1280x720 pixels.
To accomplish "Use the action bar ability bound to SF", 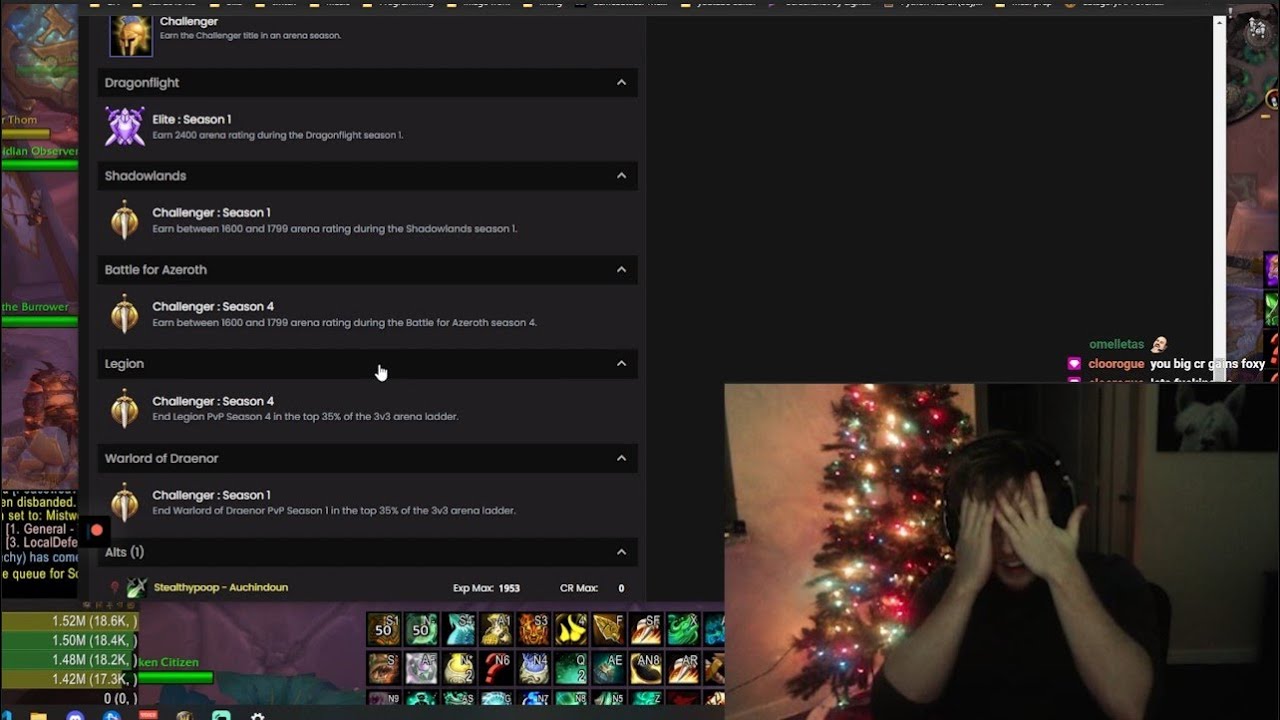I will [646, 629].
